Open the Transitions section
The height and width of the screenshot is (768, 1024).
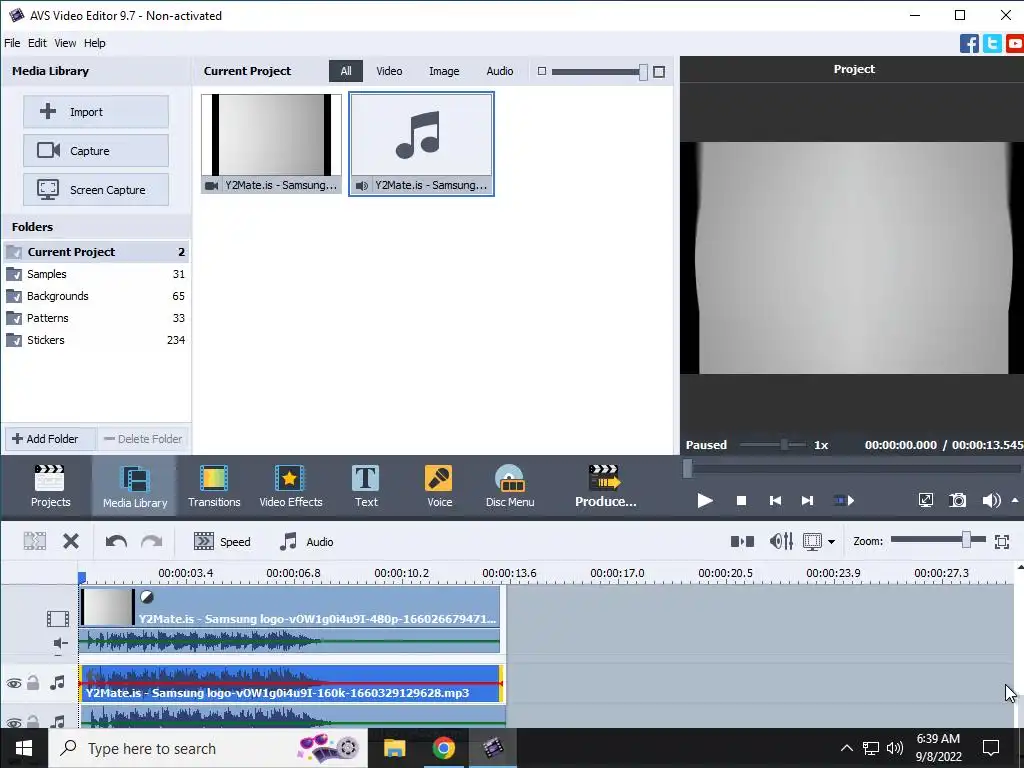tap(214, 486)
